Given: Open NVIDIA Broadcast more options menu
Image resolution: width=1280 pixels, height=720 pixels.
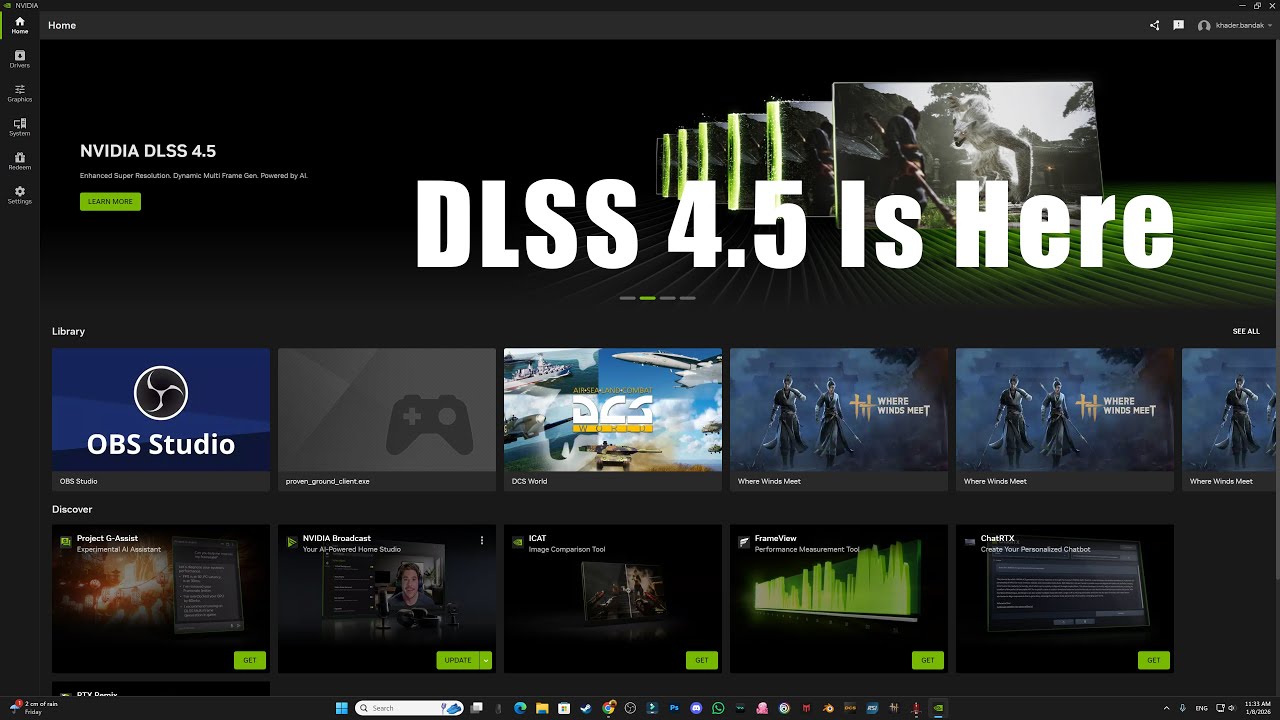Looking at the screenshot, I should [x=482, y=540].
